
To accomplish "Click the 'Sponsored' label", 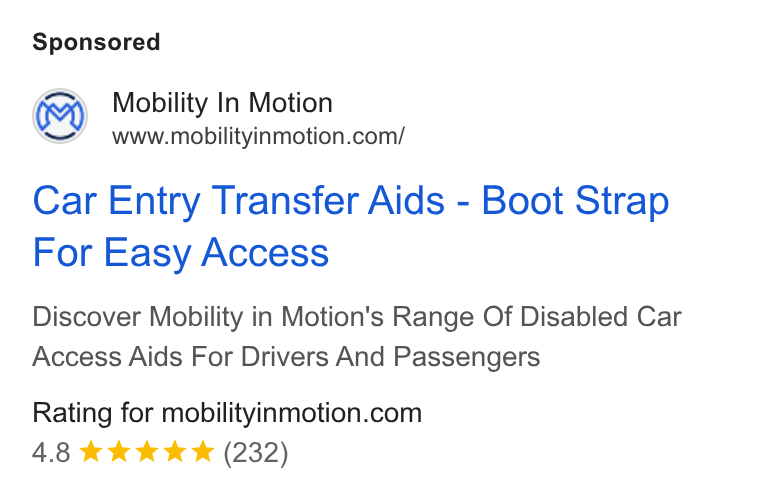I will 96,42.
